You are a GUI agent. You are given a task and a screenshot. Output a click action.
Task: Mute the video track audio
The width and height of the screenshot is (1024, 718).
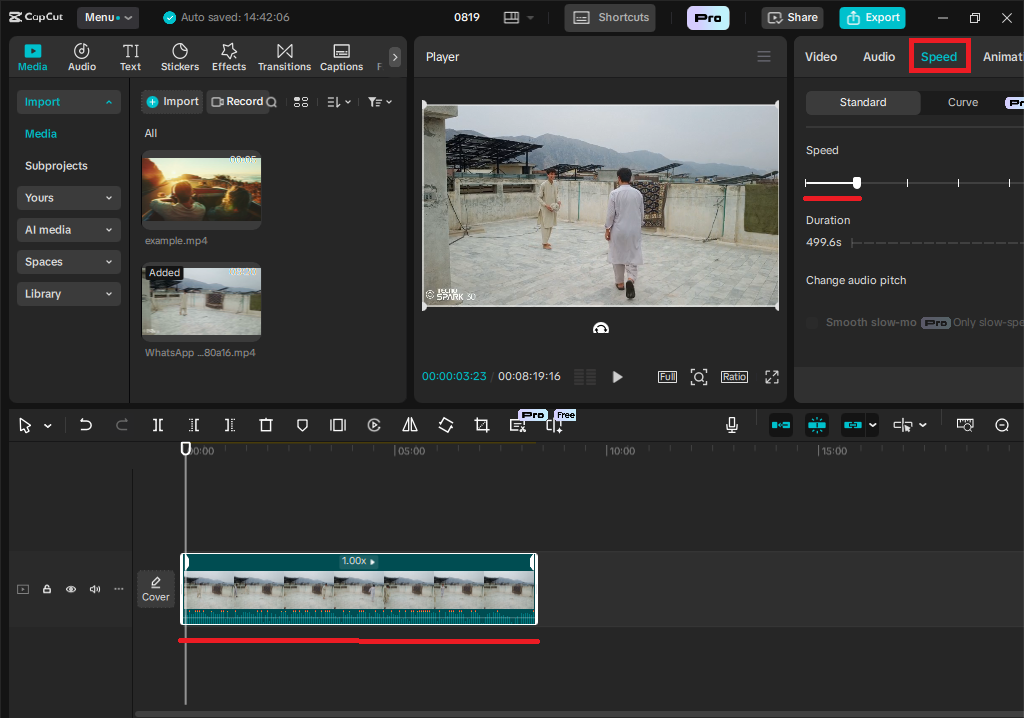pyautogui.click(x=95, y=589)
